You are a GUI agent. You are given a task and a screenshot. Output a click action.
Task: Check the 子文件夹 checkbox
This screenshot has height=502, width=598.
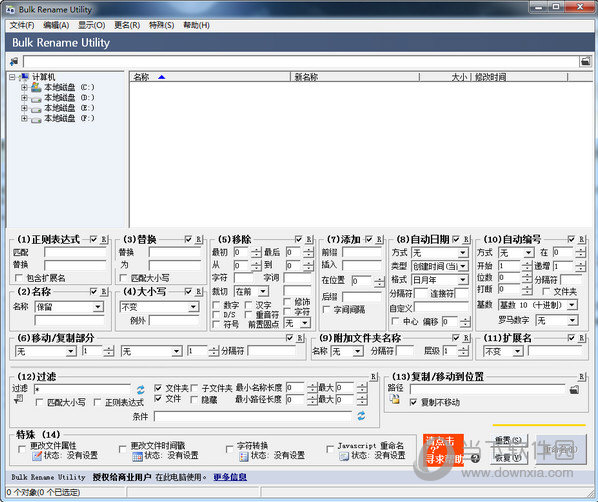tap(194, 388)
